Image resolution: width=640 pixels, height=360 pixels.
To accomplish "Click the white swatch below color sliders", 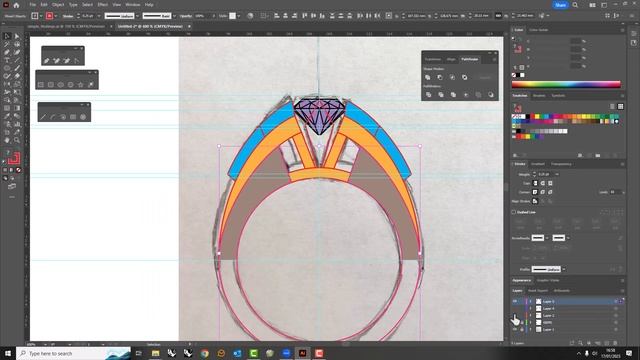I will tap(522, 75).
